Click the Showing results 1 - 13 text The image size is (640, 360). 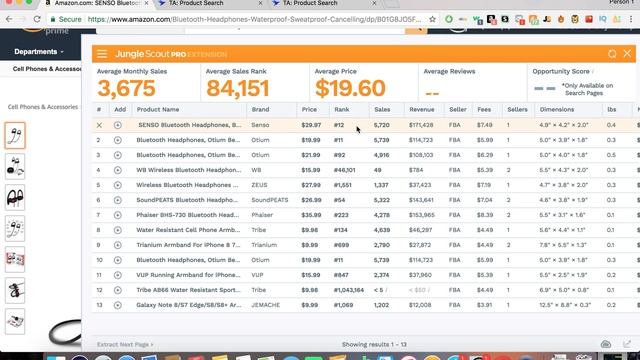pos(374,344)
